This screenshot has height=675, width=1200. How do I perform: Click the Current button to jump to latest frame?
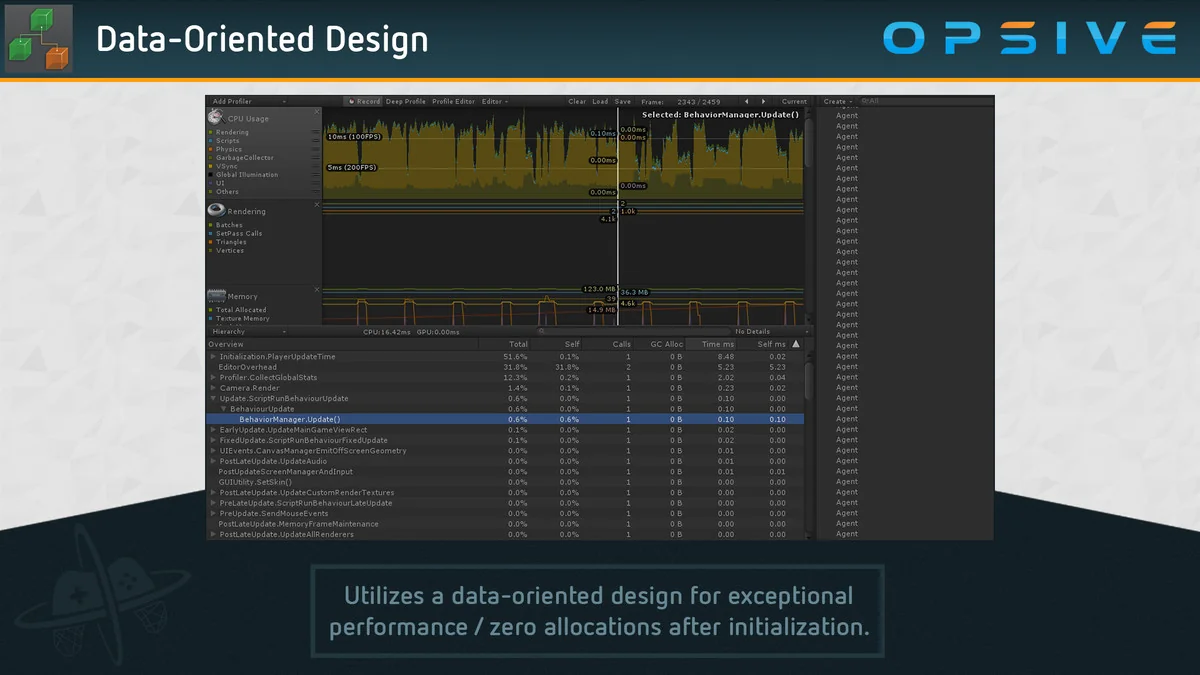793,101
